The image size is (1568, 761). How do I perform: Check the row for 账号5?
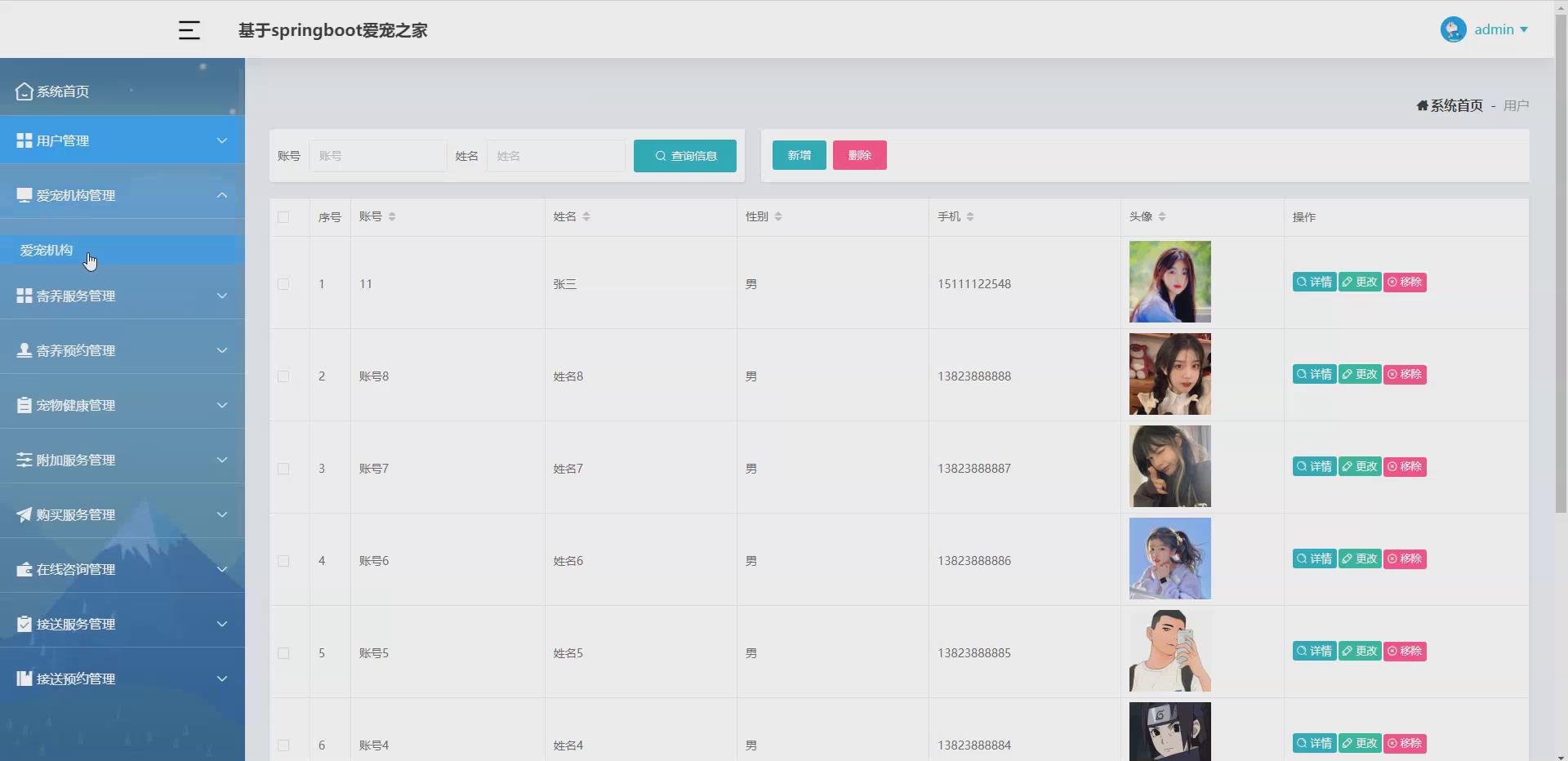coord(283,653)
